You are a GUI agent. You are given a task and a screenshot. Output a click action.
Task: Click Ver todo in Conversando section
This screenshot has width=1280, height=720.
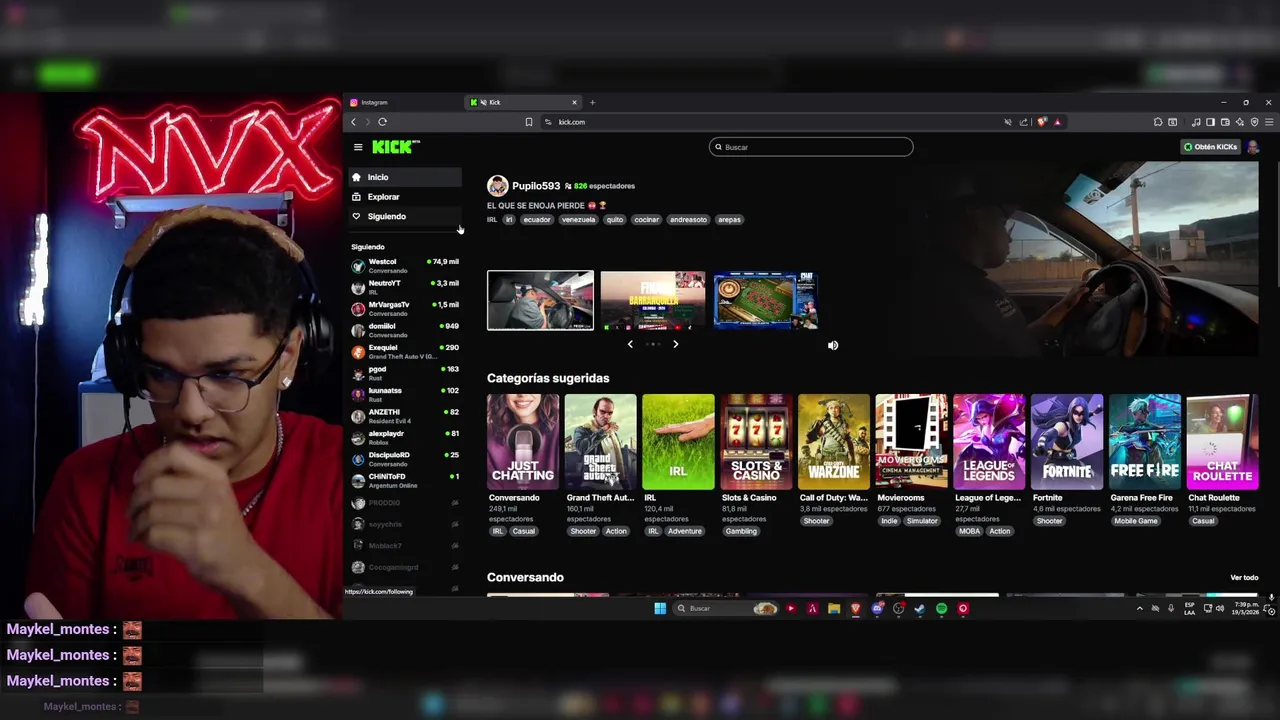click(x=1244, y=578)
